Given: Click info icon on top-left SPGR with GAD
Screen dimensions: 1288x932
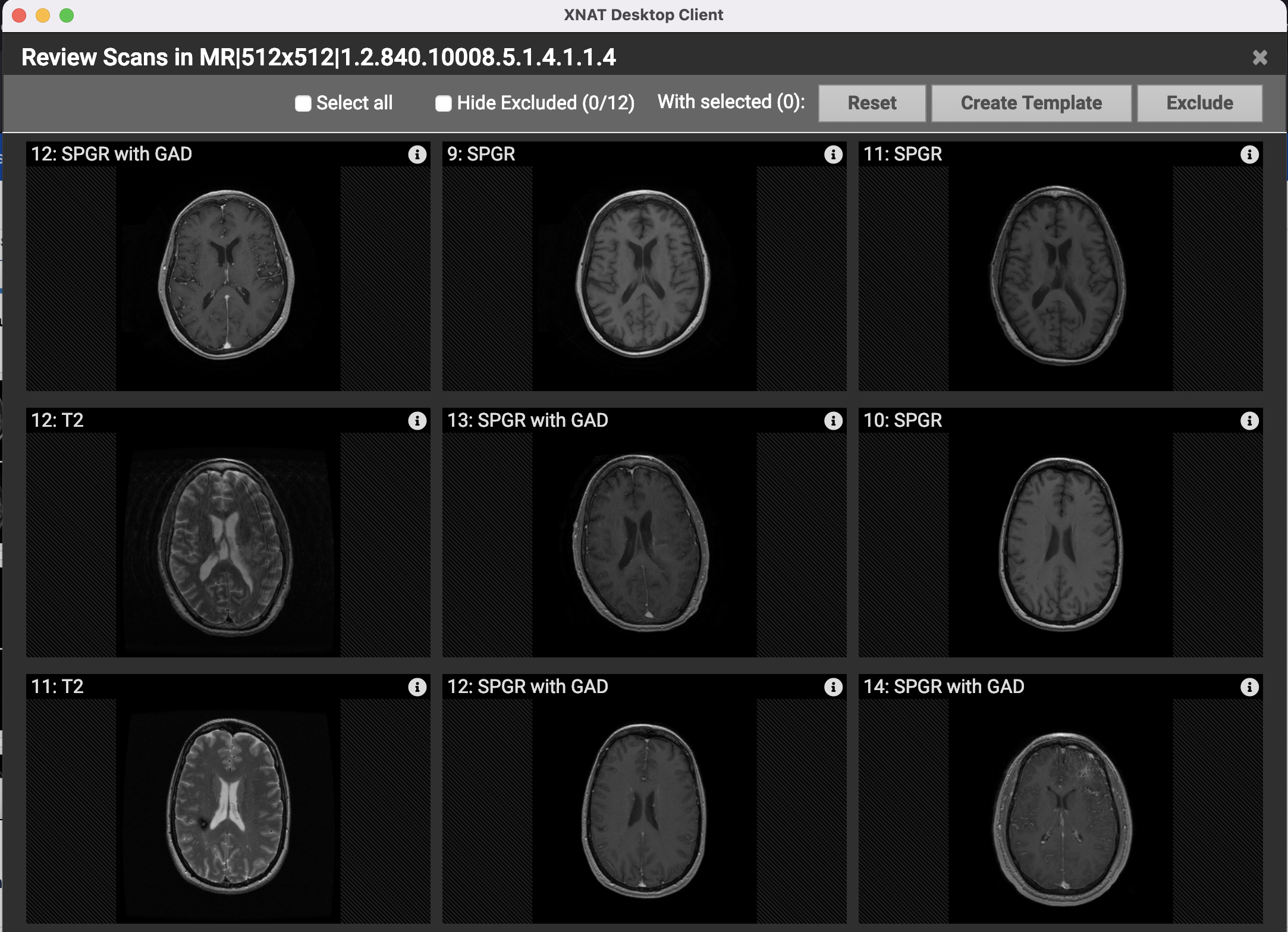Looking at the screenshot, I should pos(417,155).
